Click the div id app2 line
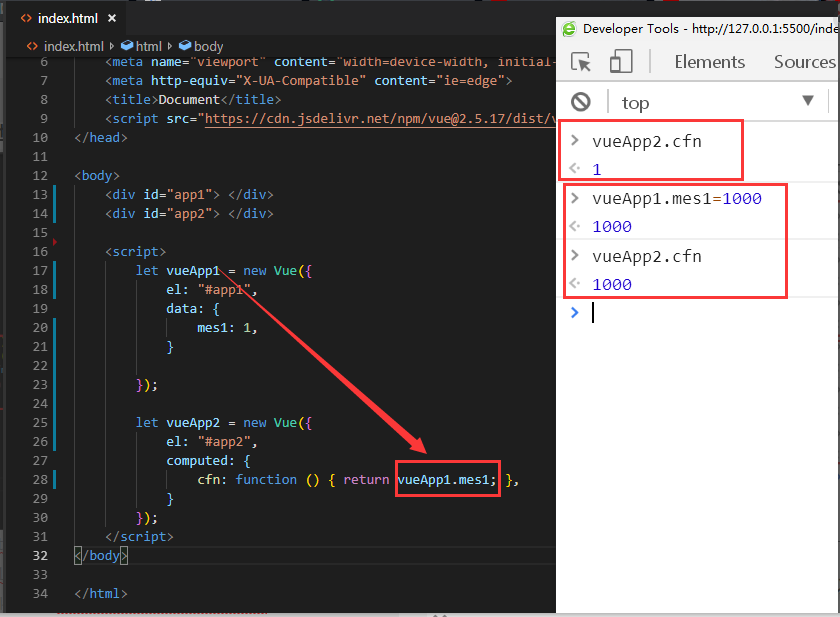840x617 pixels. (x=189, y=214)
